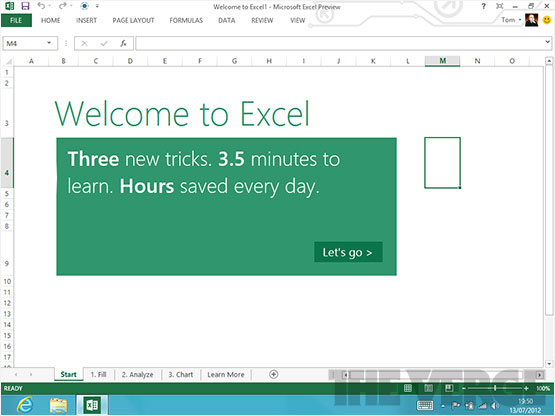Click the Let's go > button
The height and width of the screenshot is (416, 555).
348,252
